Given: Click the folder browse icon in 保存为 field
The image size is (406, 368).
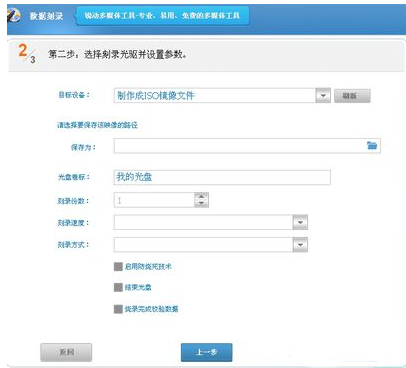Looking at the screenshot, I should 372,145.
